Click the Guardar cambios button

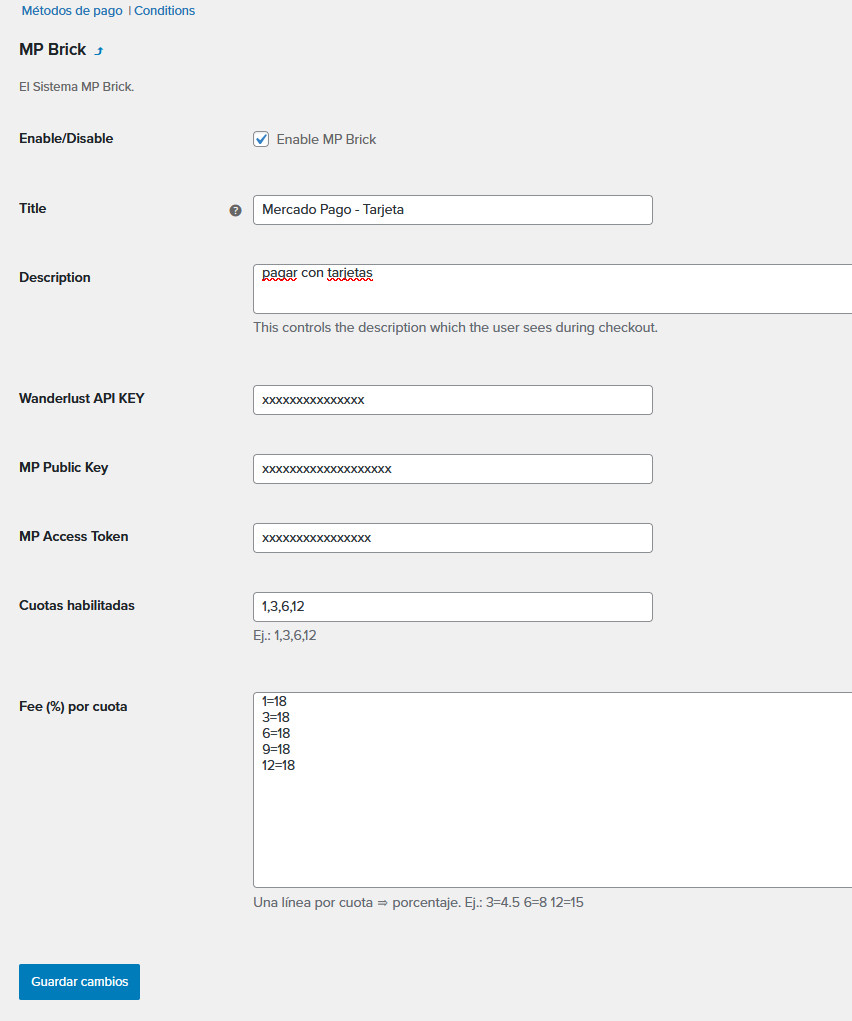(79, 981)
